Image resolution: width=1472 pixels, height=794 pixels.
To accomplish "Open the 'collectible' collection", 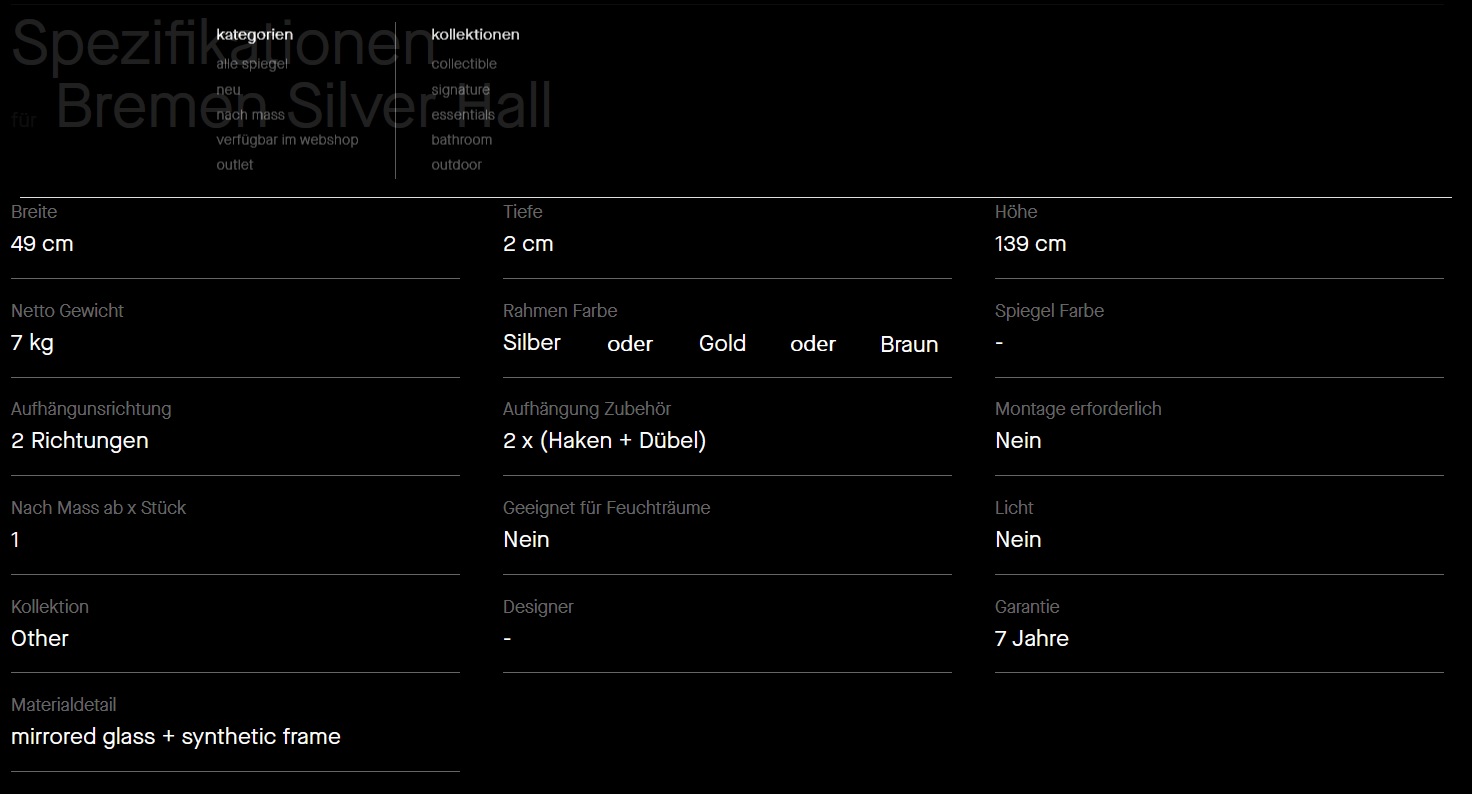I will point(464,64).
